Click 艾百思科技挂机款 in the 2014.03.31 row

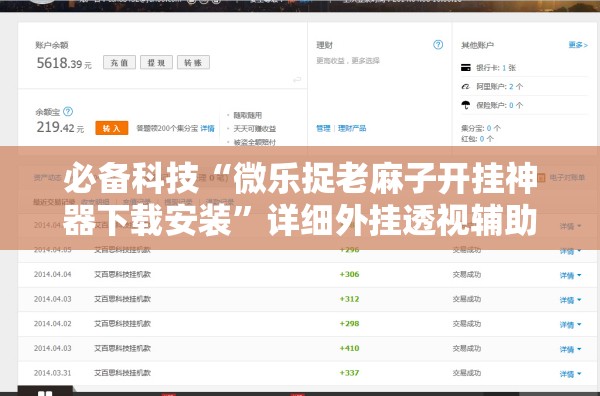click(x=122, y=373)
